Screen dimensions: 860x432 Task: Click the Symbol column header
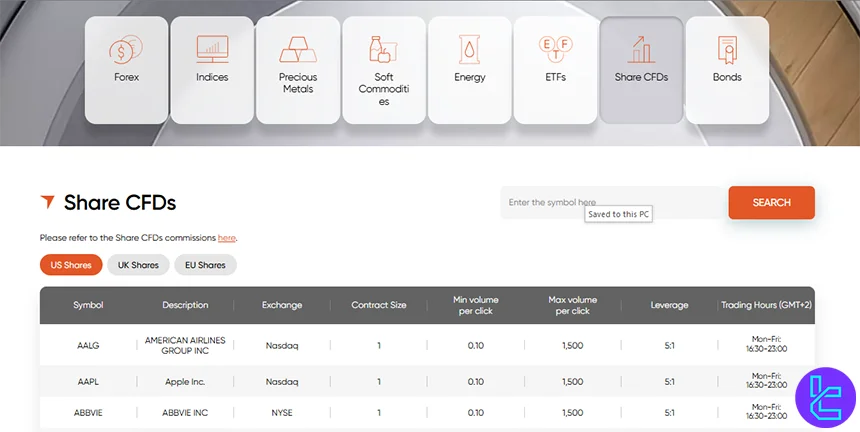[x=88, y=305]
